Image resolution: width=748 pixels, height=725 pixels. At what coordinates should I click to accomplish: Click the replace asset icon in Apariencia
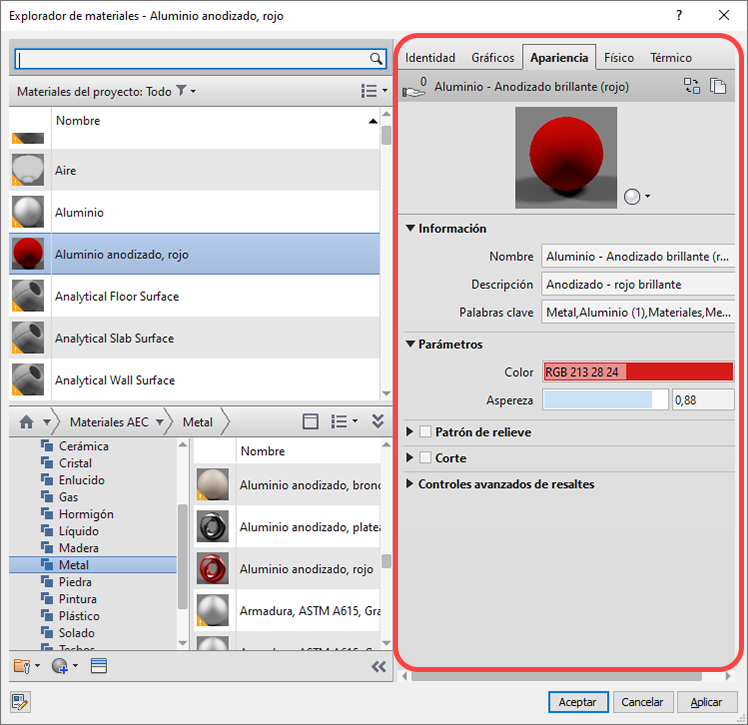coord(692,86)
